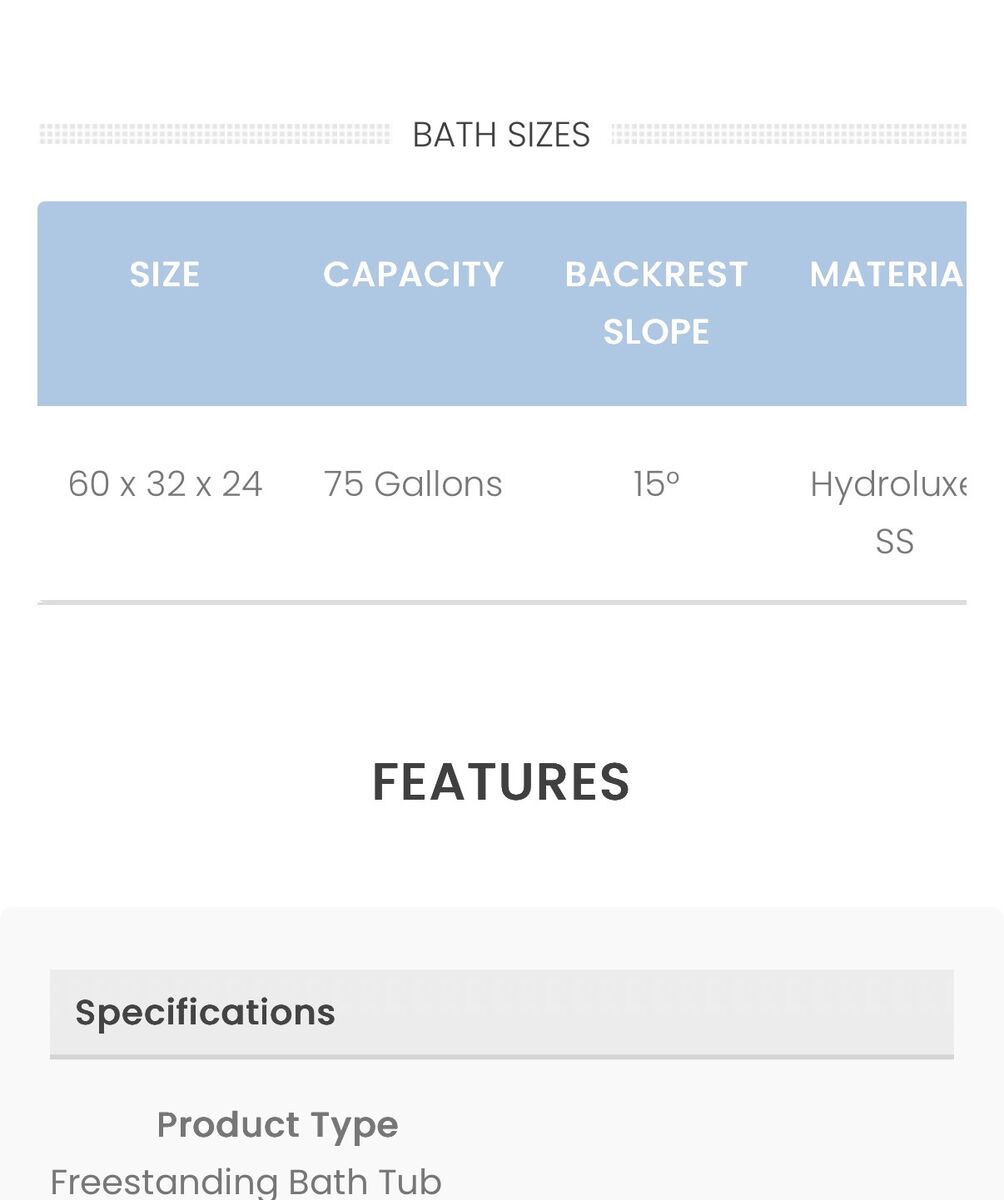
Task: Click the FEATURES heading
Action: (501, 782)
